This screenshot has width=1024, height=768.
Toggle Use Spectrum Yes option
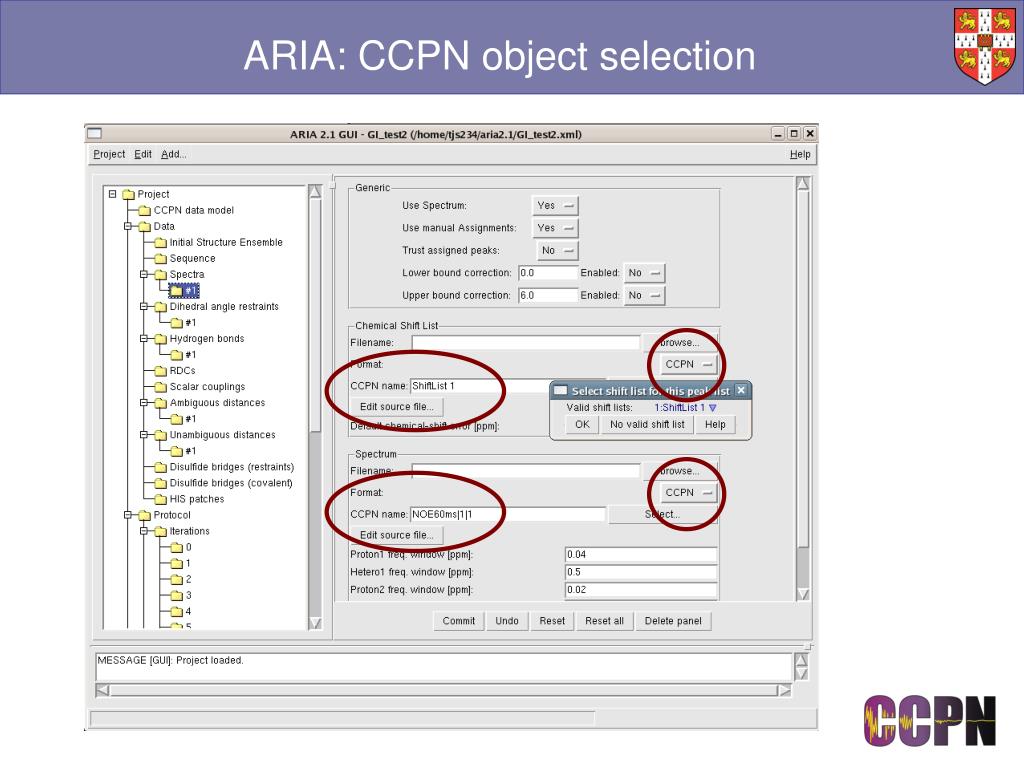(555, 206)
